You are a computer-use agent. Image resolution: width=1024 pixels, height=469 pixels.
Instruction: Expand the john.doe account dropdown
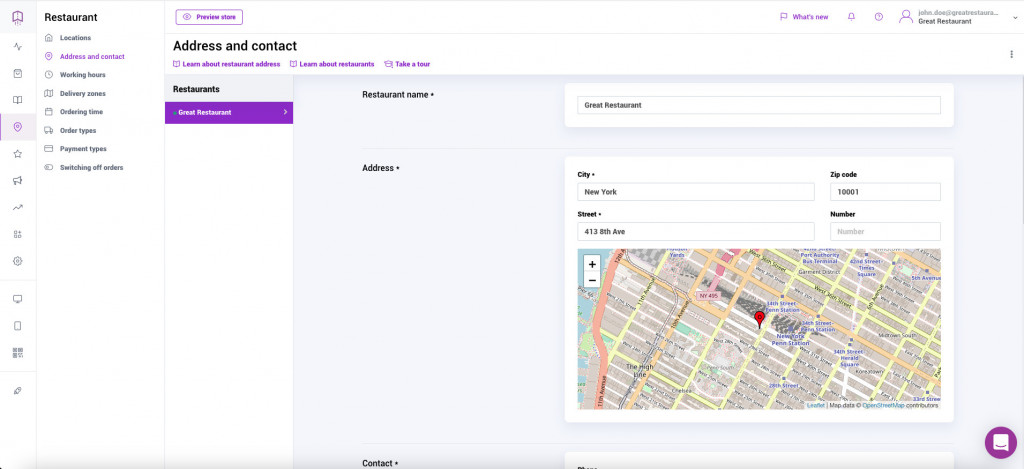click(x=1012, y=17)
